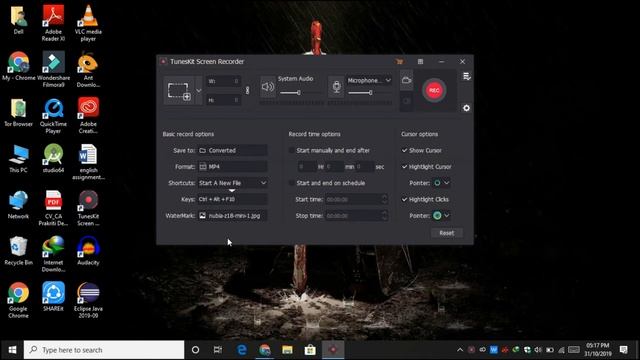The width and height of the screenshot is (640, 360).
Task: Click the aspect ratio lock icon
Action: (x=247, y=90)
